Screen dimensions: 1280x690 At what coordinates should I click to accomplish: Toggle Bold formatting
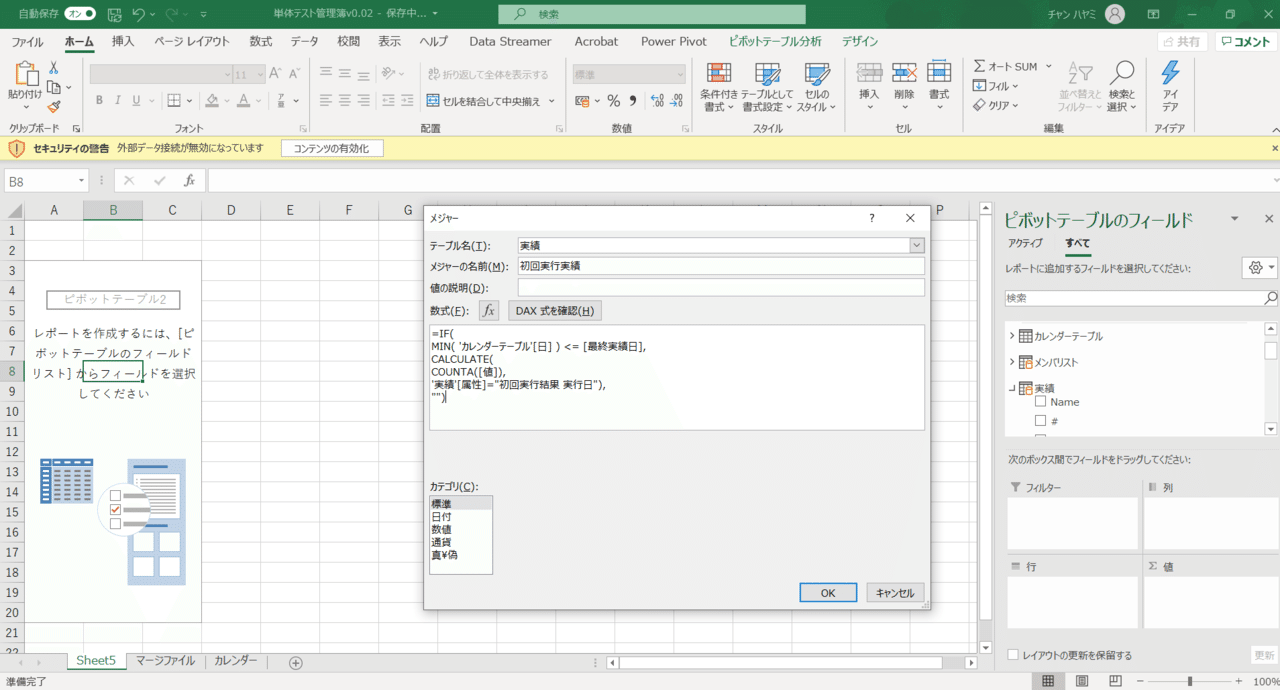(99, 100)
